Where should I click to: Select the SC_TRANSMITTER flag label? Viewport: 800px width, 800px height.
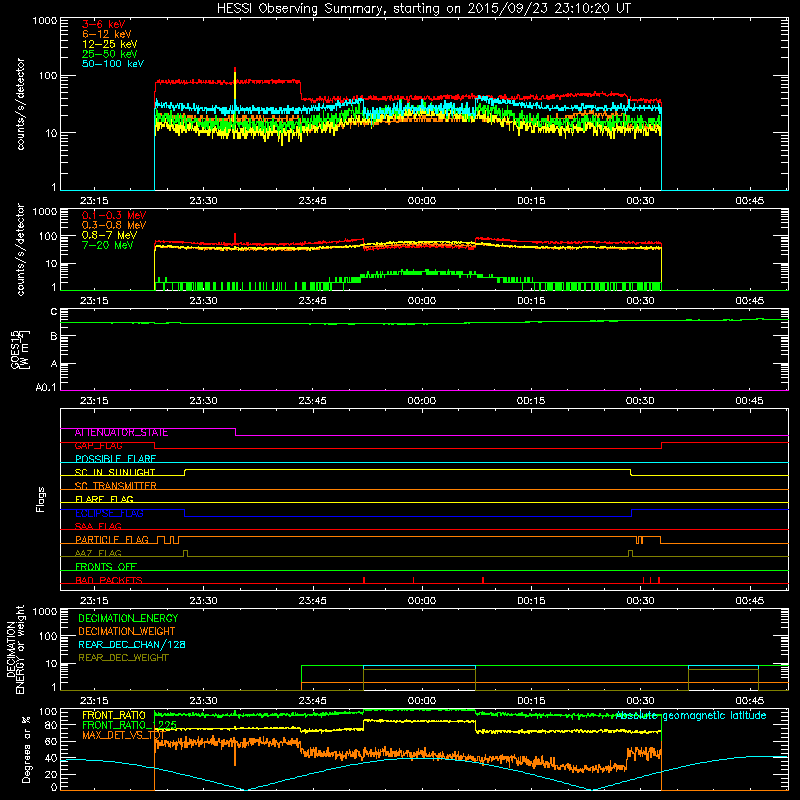click(x=116, y=486)
